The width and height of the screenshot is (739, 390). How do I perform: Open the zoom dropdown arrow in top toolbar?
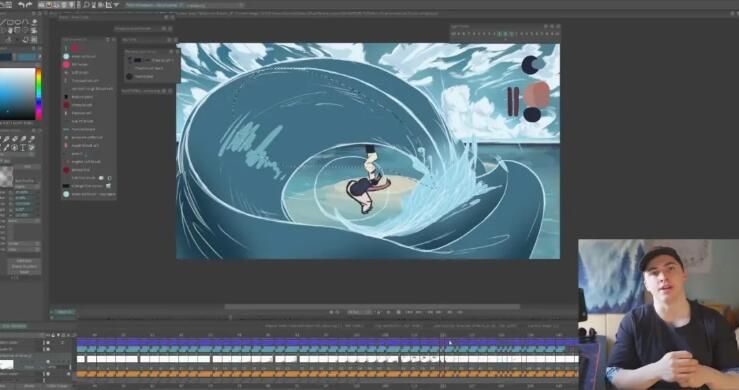pyautogui.click(x=116, y=5)
